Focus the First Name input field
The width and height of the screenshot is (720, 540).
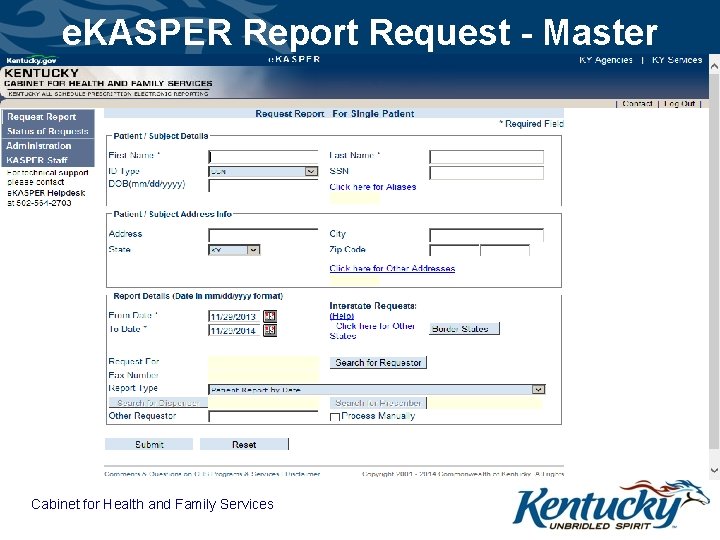(x=263, y=157)
